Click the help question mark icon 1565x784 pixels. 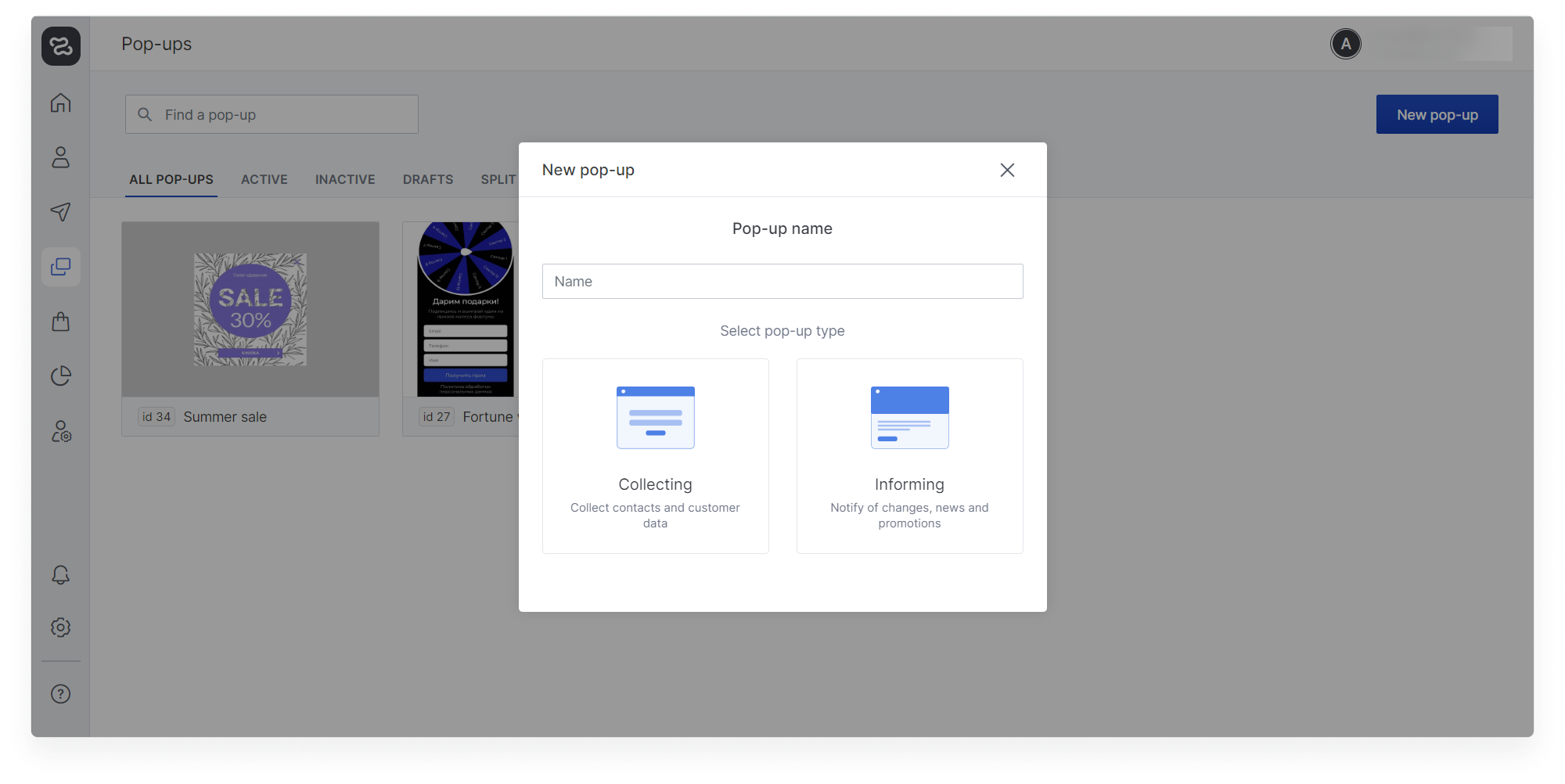coord(61,694)
